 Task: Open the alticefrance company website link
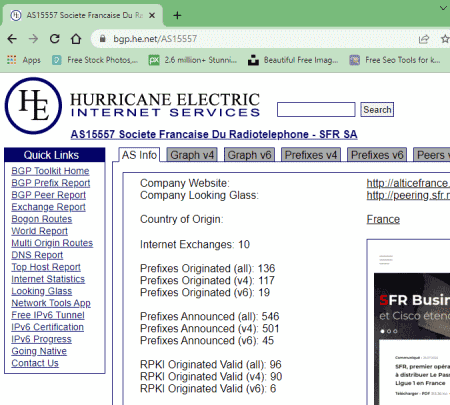[408, 183]
